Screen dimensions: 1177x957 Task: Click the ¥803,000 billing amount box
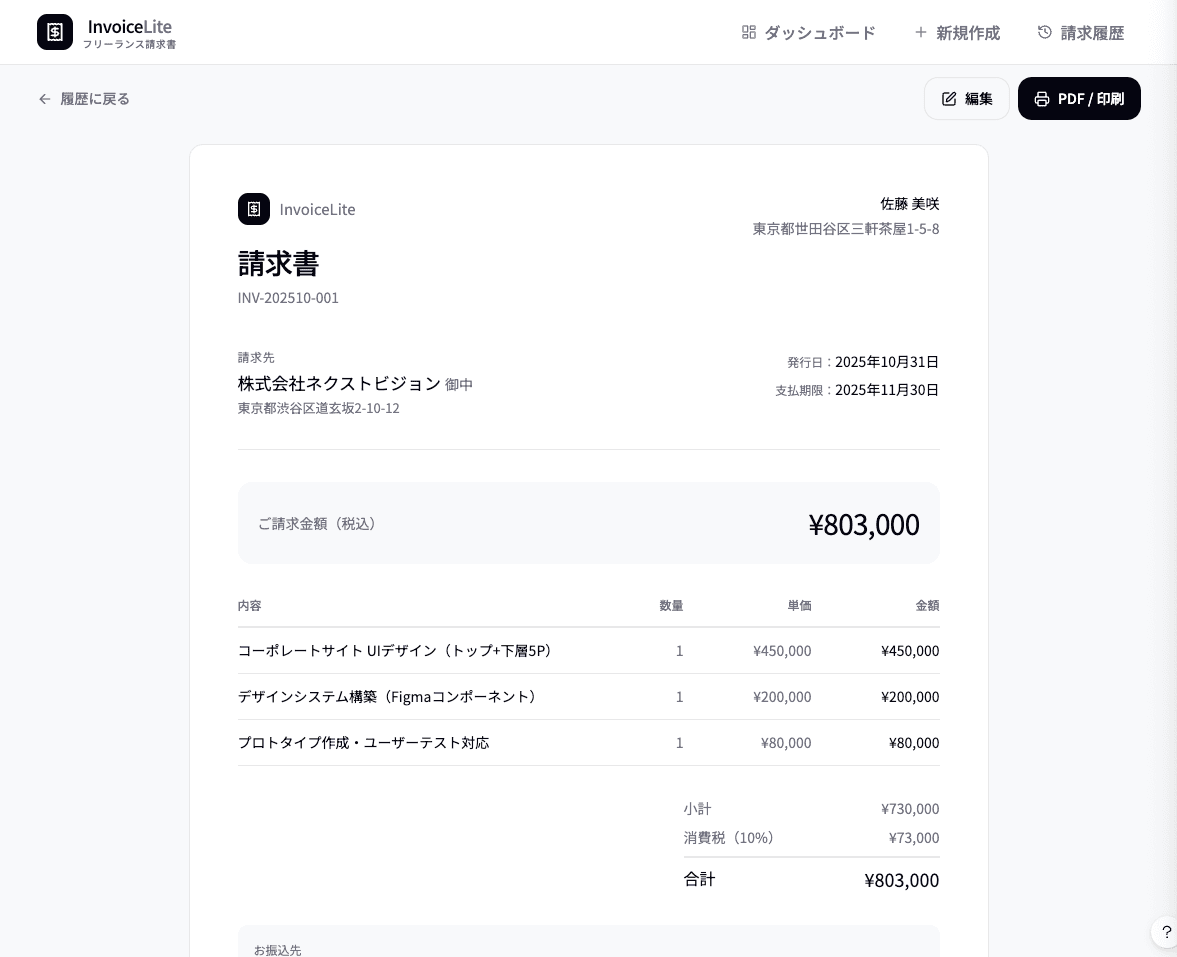589,523
